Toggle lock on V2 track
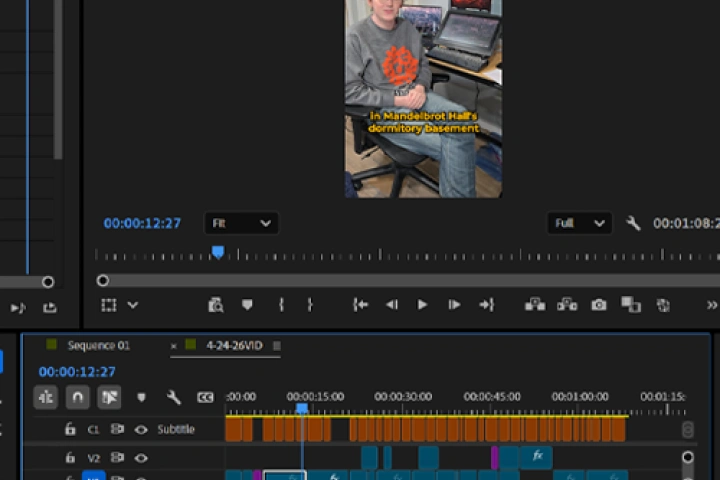Image resolution: width=720 pixels, height=480 pixels. [70, 457]
